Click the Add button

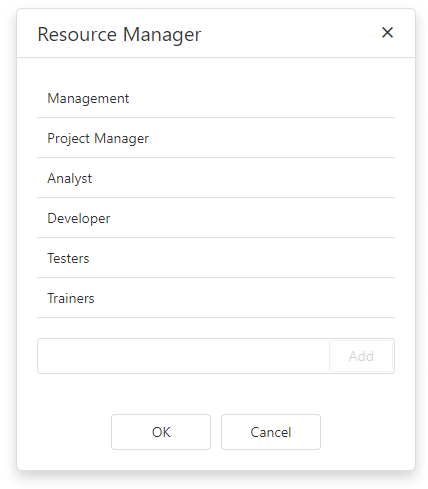361,356
